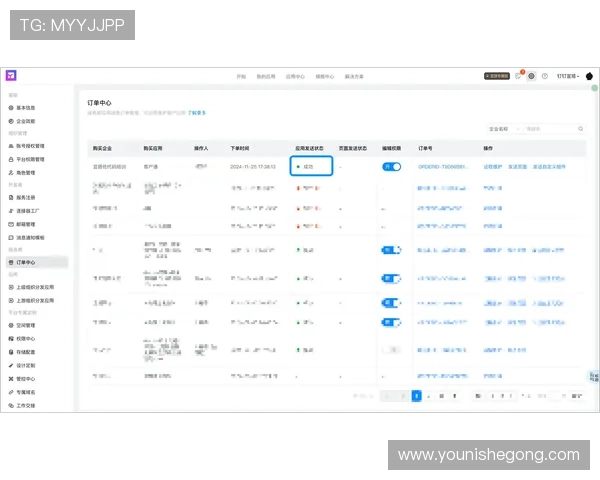
Task: Open 基本信息 in the sidebar
Action: 22,108
